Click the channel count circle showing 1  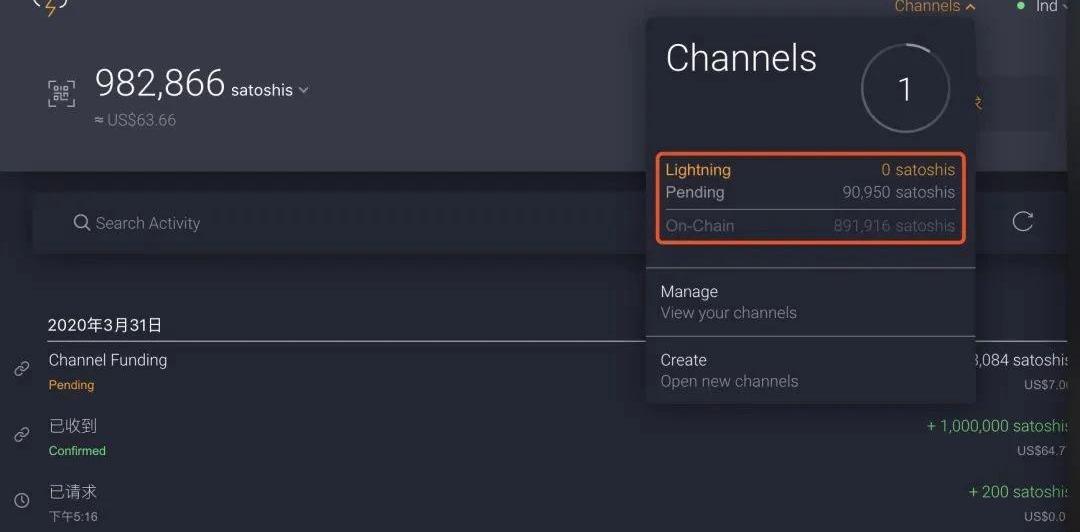(905, 88)
